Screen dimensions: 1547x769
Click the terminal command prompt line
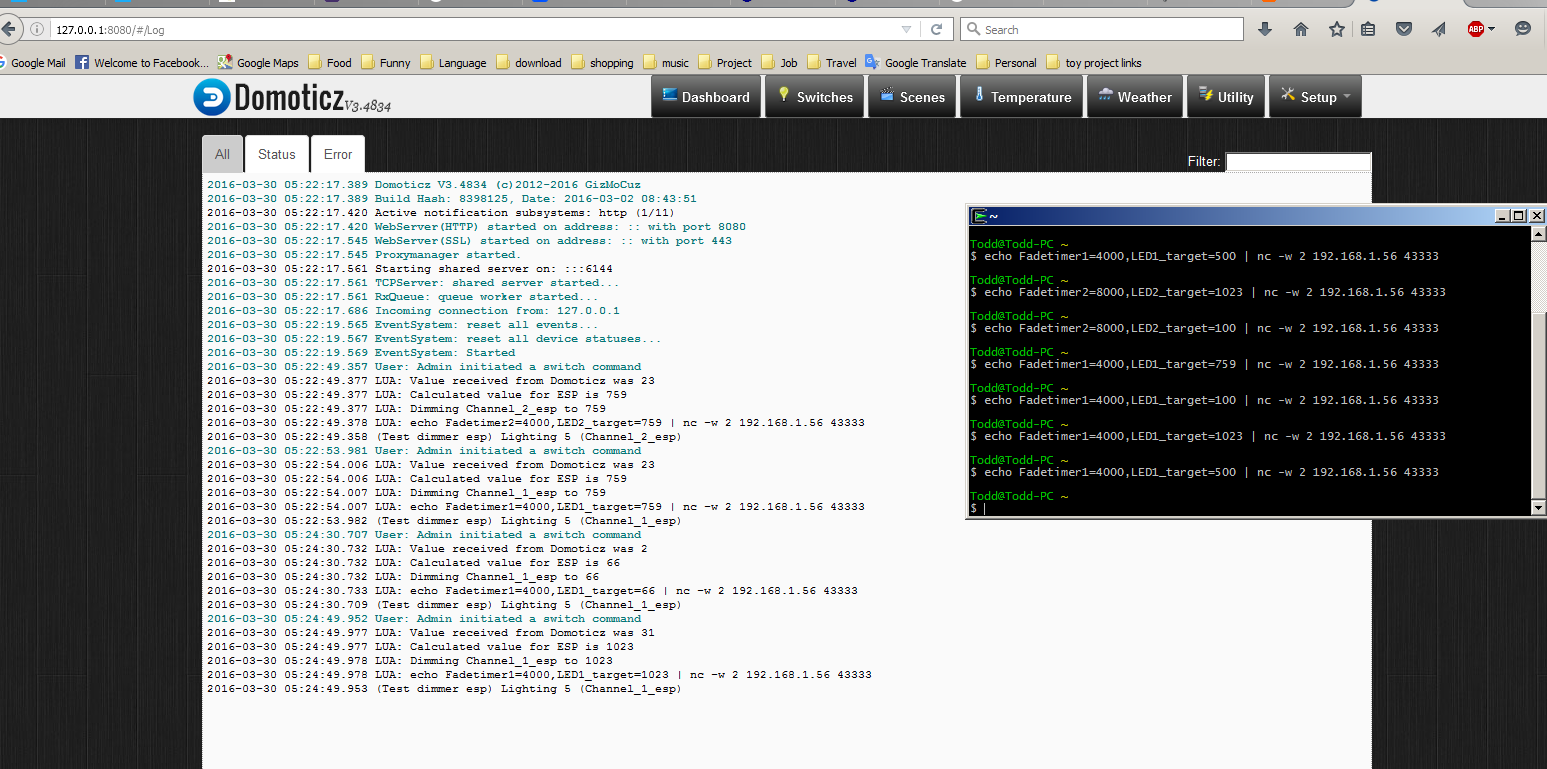click(977, 508)
